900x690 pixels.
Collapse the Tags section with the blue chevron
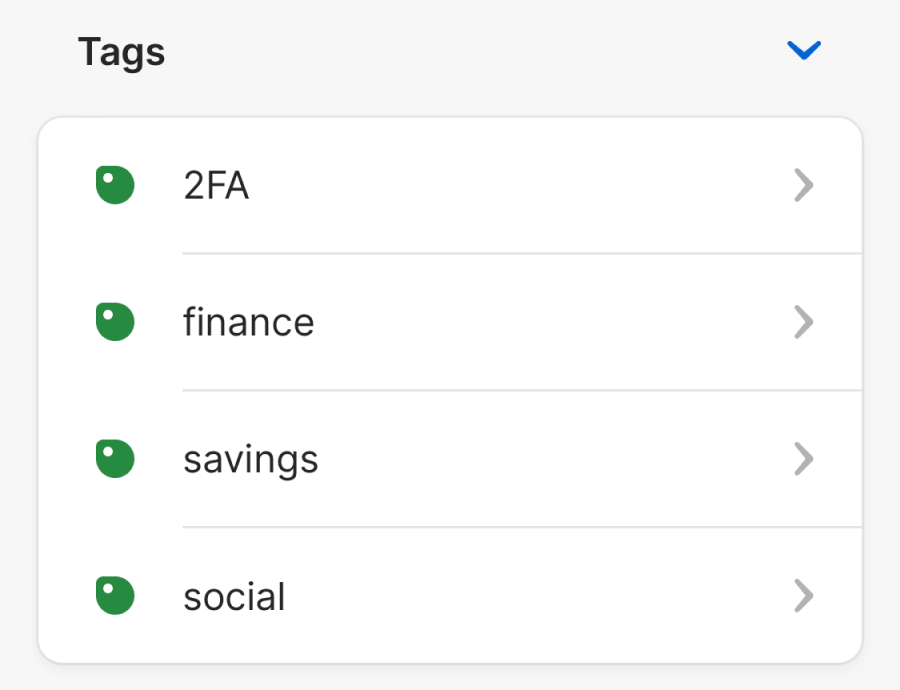point(804,50)
